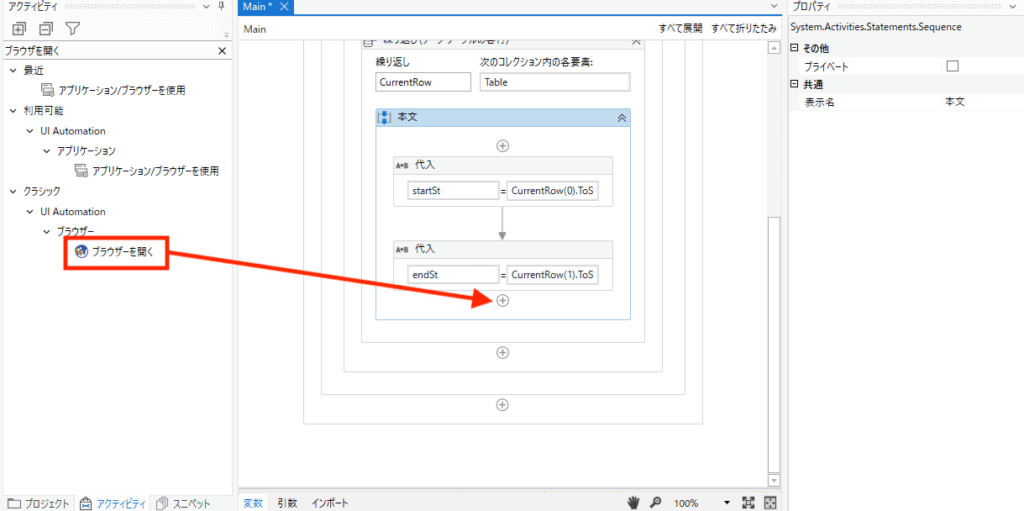
Task: Select the ブラウザーを開く activity
Action: (x=123, y=252)
